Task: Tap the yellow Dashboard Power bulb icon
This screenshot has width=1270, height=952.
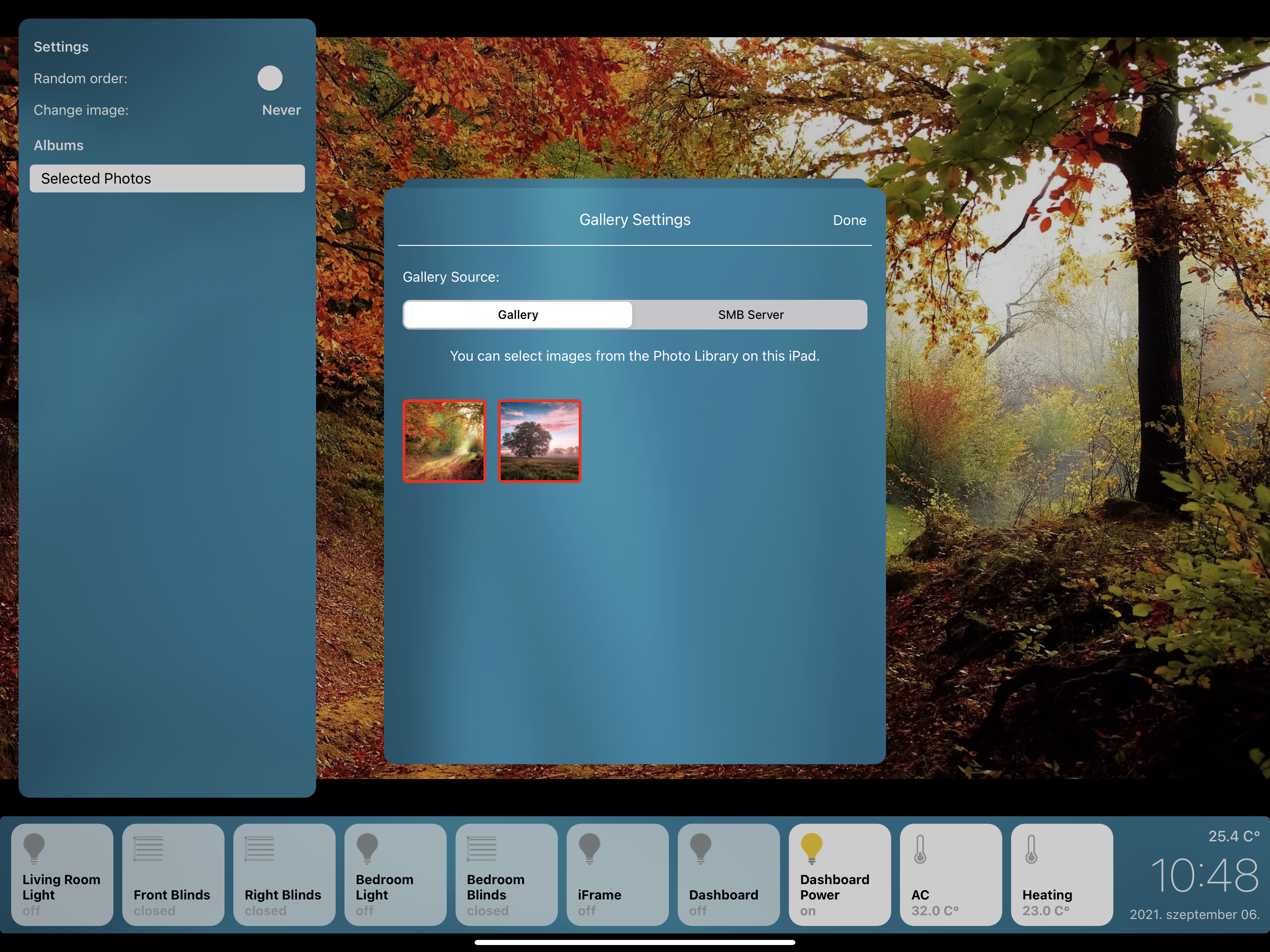Action: 812,849
